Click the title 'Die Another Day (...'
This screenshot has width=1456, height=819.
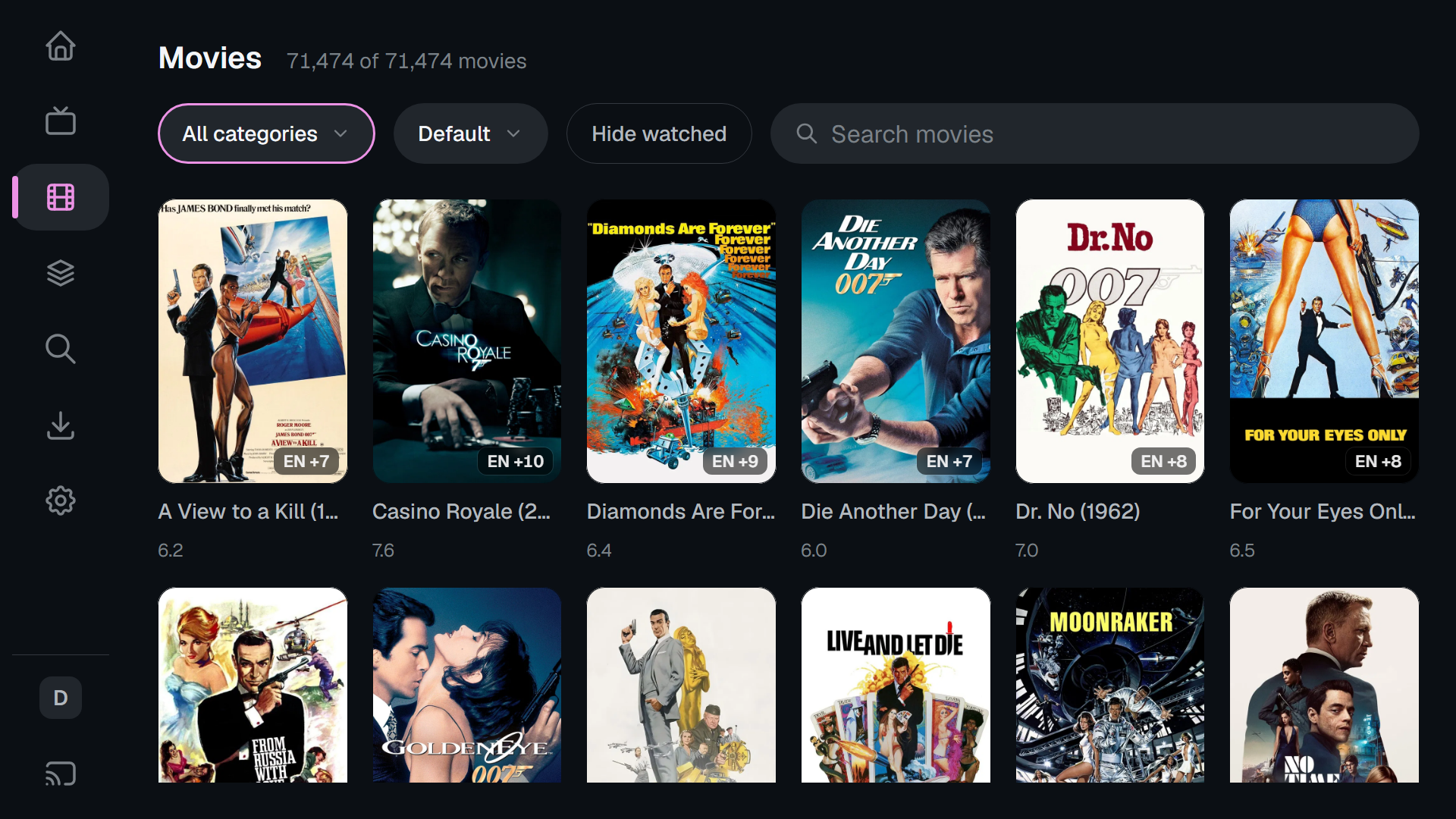point(894,512)
